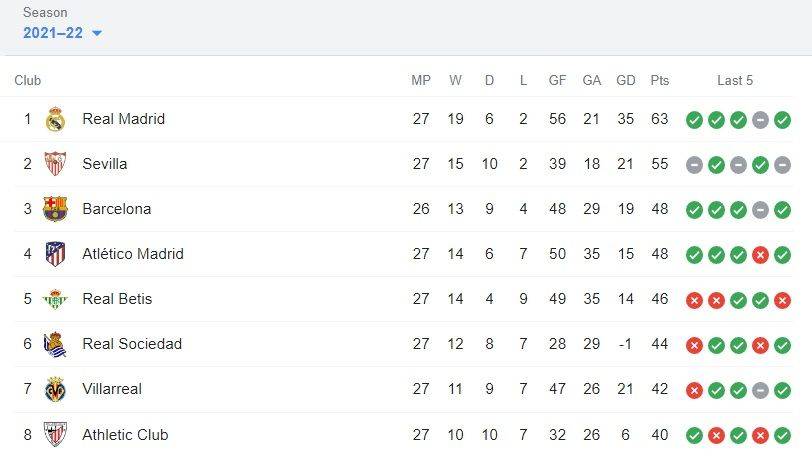The height and width of the screenshot is (457, 812).
Task: Click the Last 5 column header
Action: [735, 80]
